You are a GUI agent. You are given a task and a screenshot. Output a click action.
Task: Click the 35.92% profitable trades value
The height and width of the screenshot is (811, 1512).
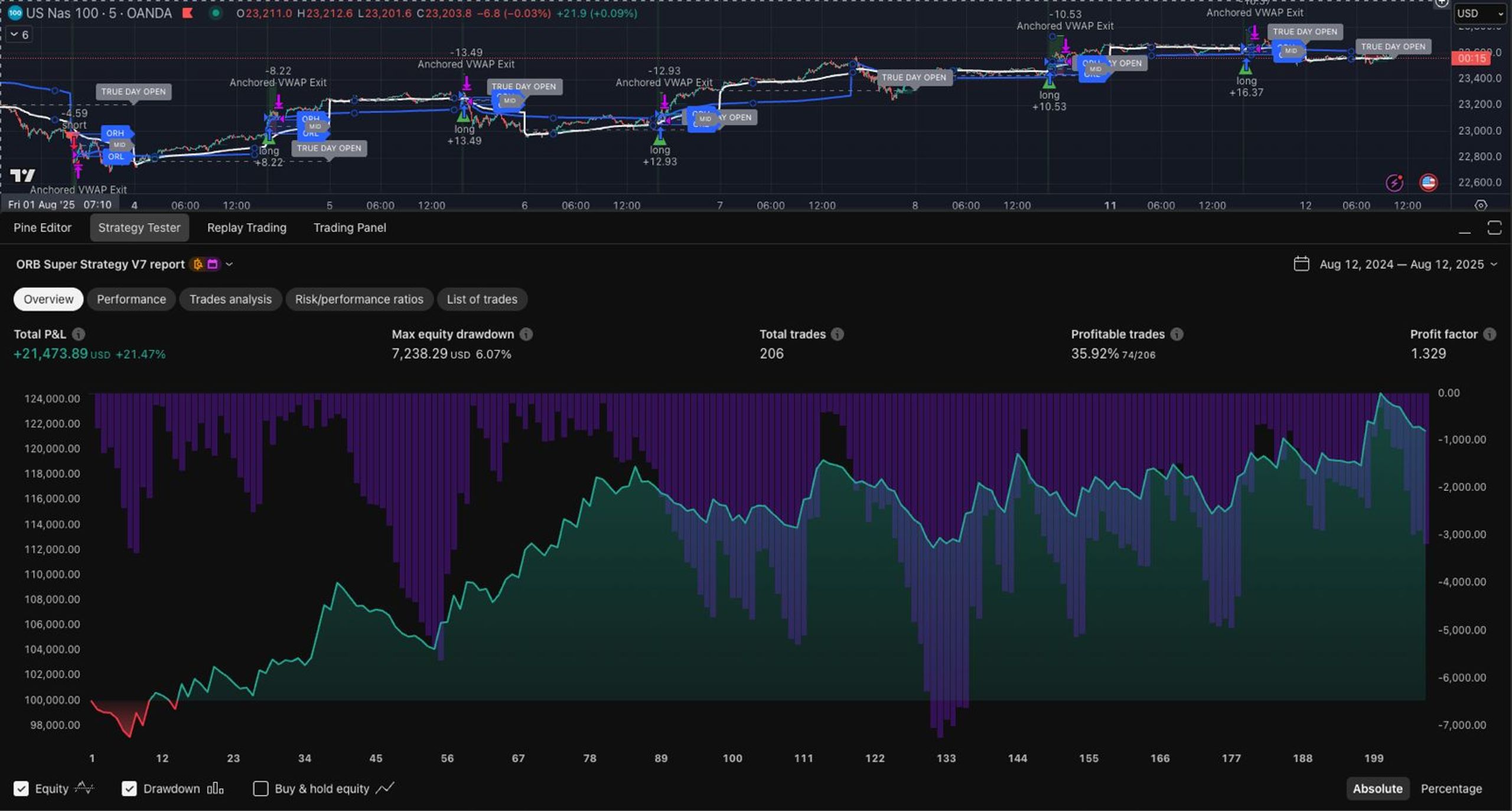(1095, 354)
